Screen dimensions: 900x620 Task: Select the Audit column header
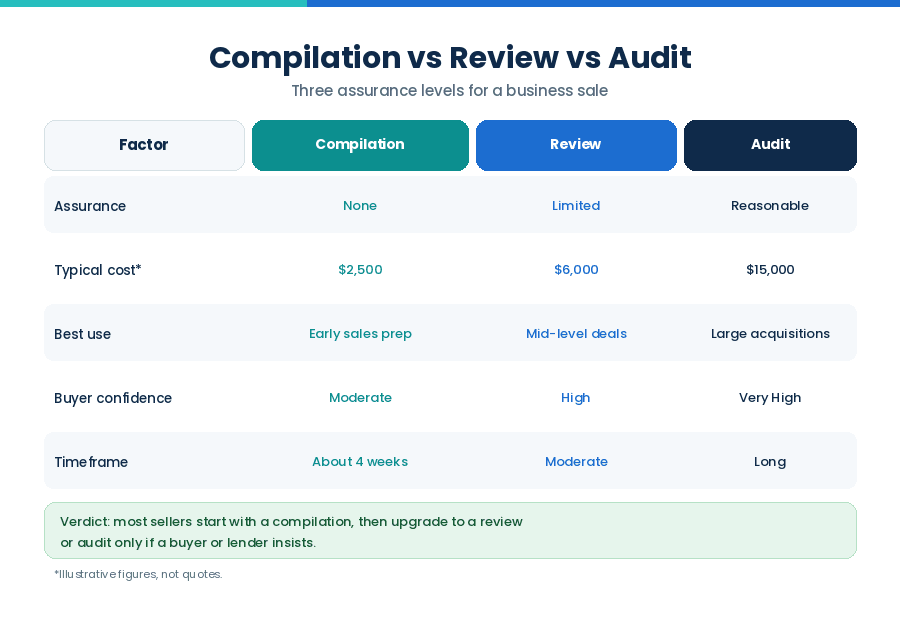tap(770, 145)
